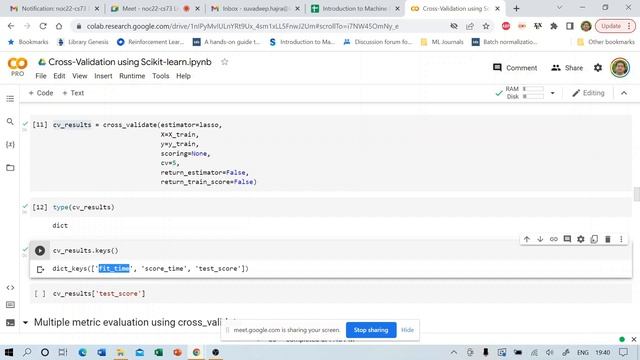640x360 pixels.
Task: Open Chrome extensions puzzle icon
Action: (553, 26)
